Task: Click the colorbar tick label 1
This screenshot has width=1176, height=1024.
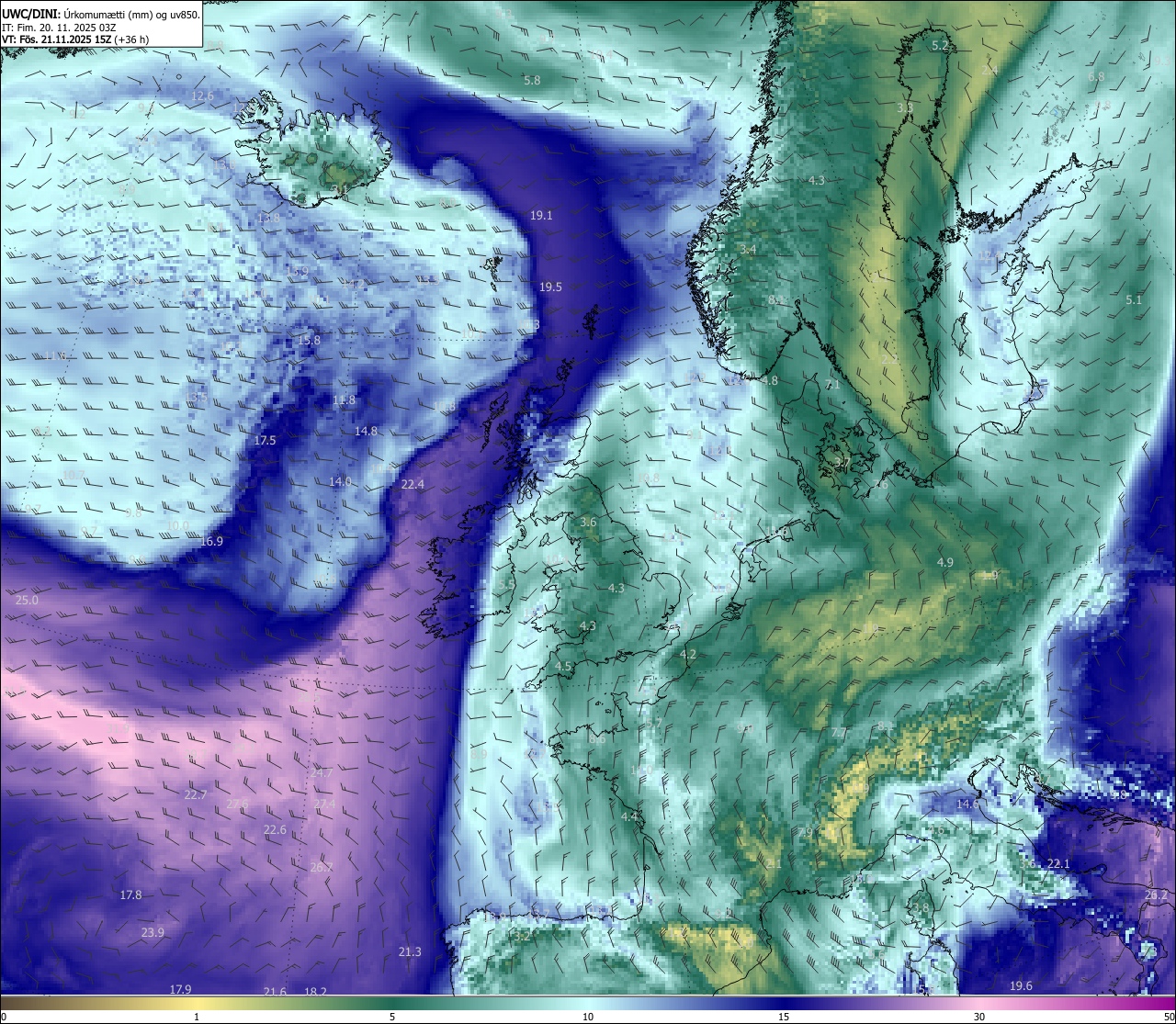Action: pos(197,1017)
